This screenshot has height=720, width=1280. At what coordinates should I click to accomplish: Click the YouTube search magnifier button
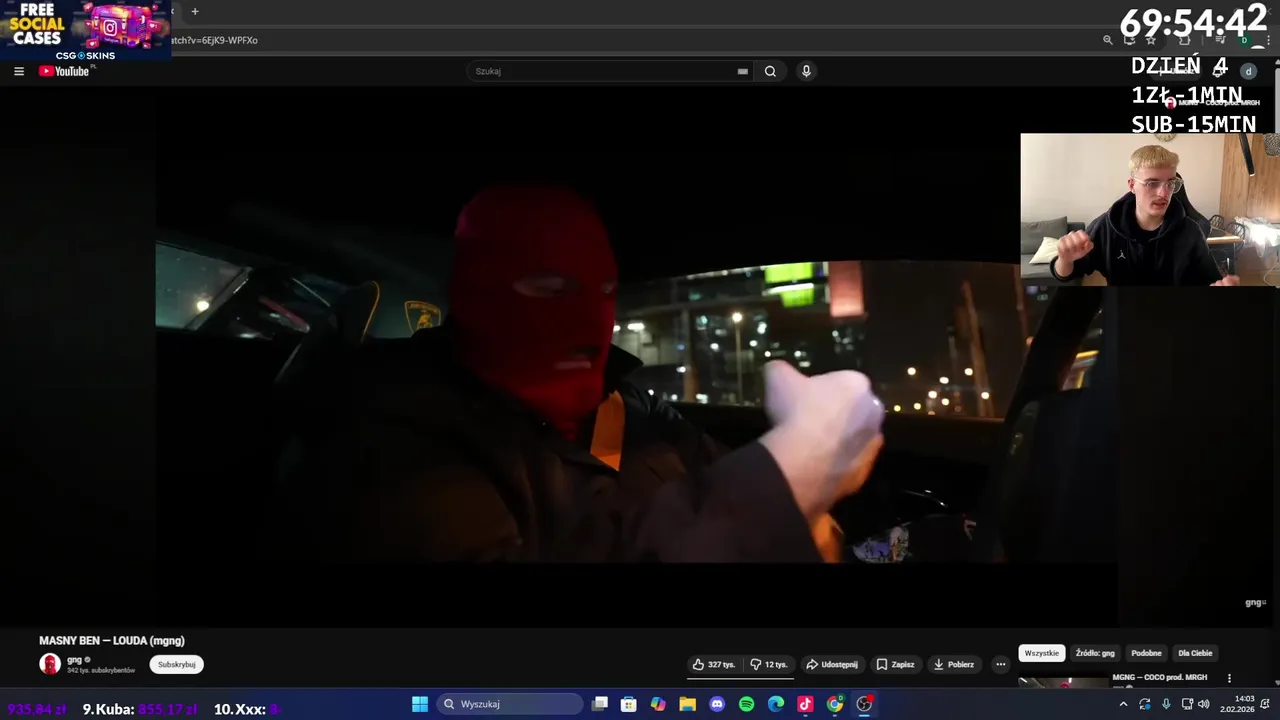coord(770,71)
